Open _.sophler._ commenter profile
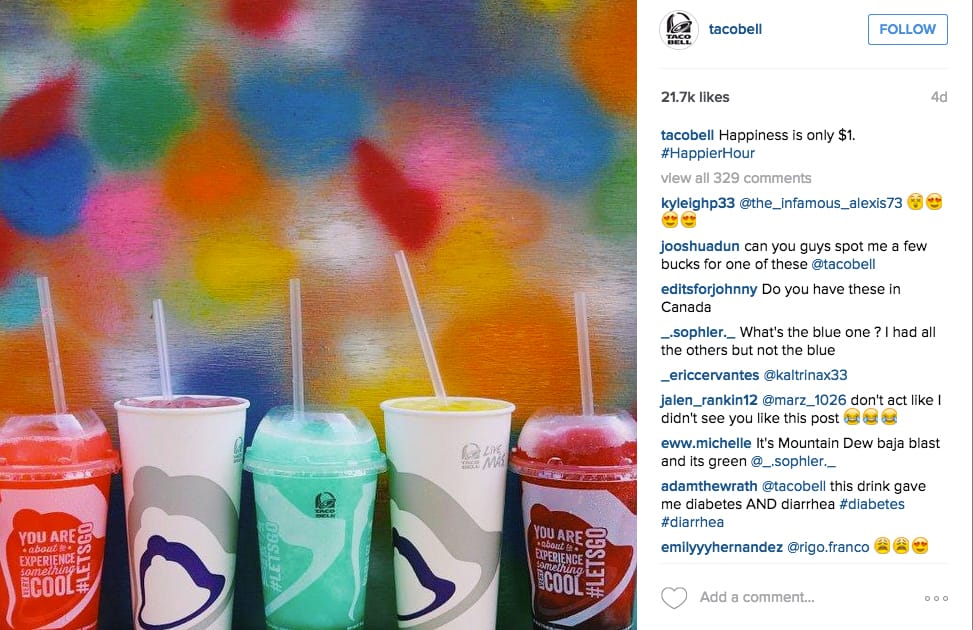 tap(698, 332)
